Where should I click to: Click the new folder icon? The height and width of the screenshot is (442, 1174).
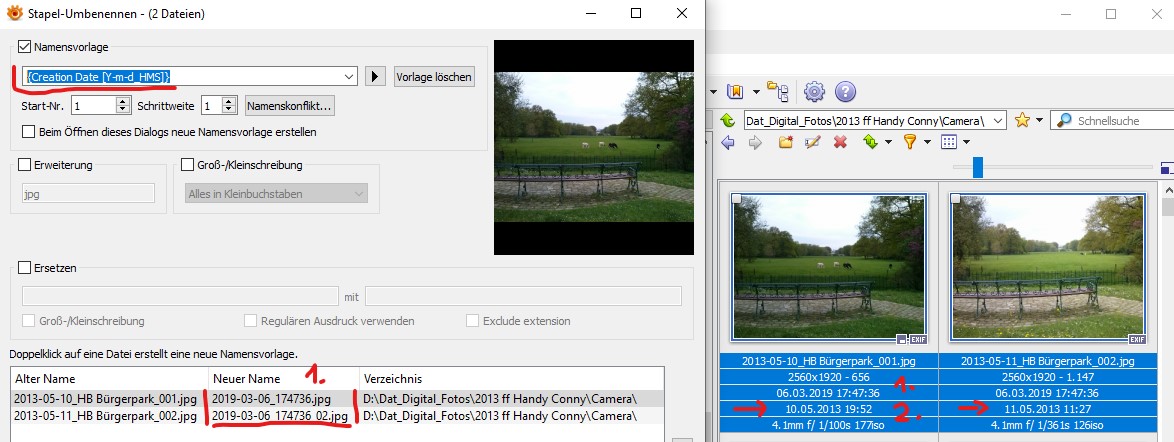785,143
